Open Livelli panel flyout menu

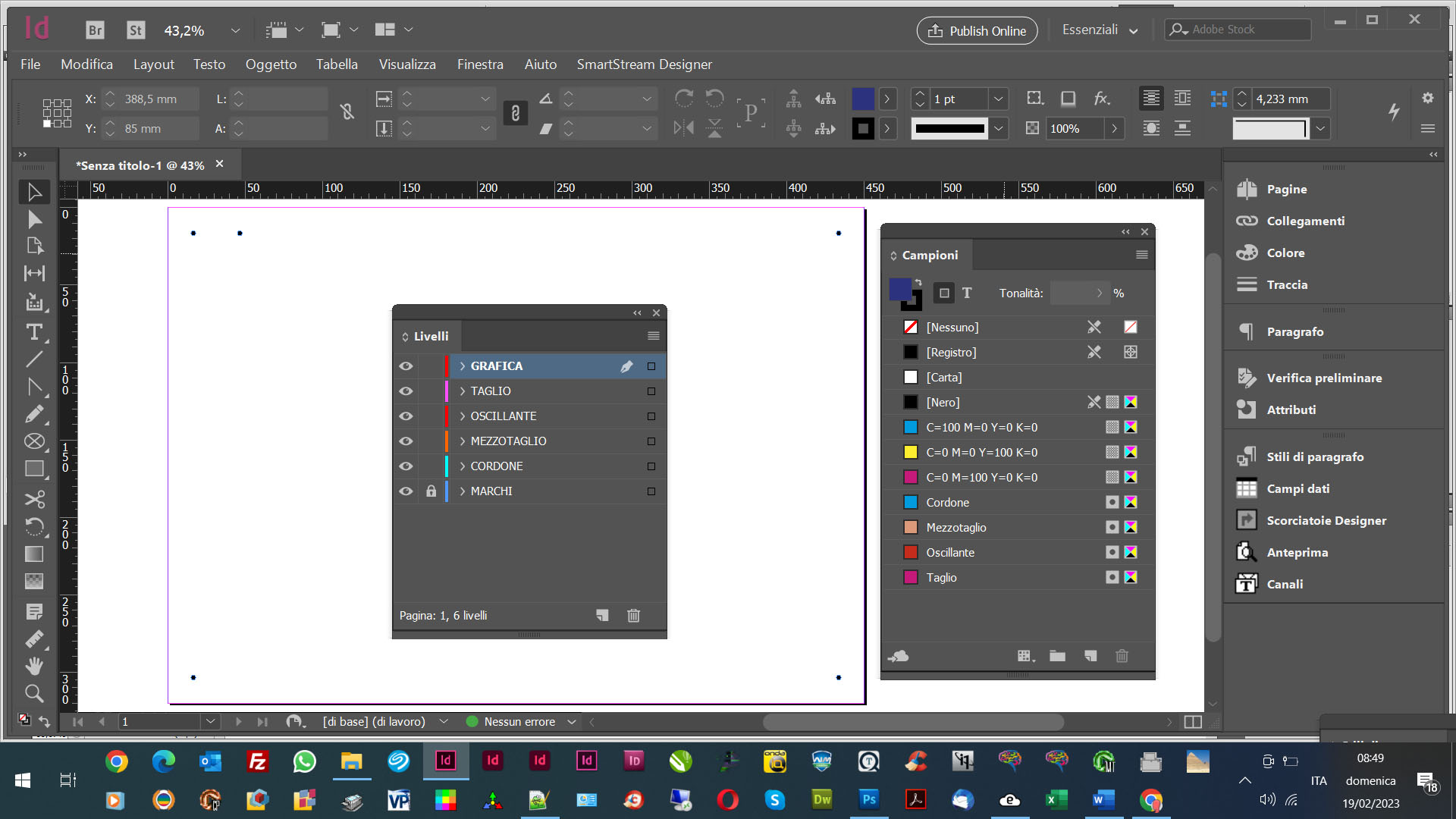point(653,336)
